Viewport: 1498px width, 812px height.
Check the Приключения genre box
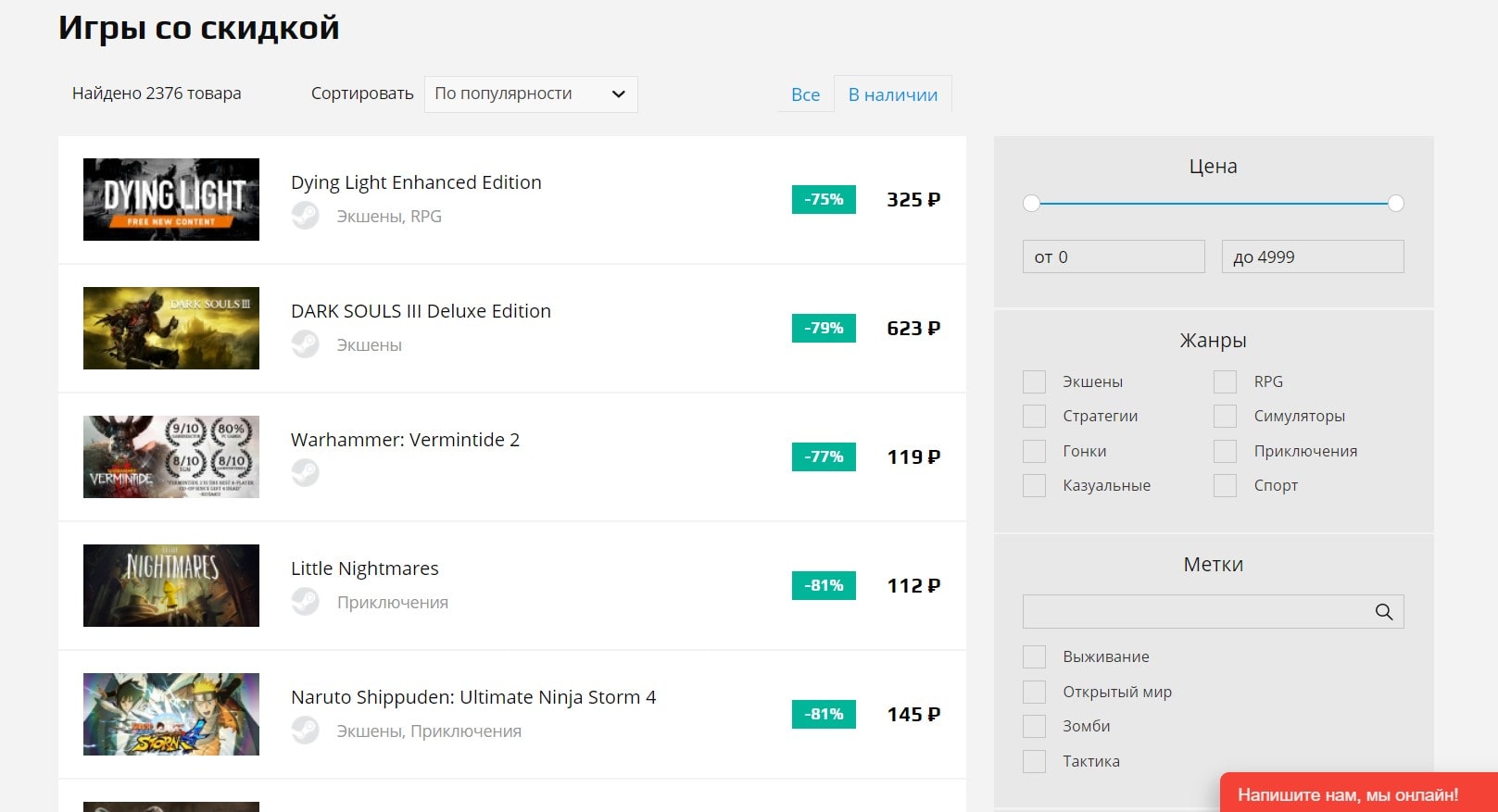click(1225, 451)
